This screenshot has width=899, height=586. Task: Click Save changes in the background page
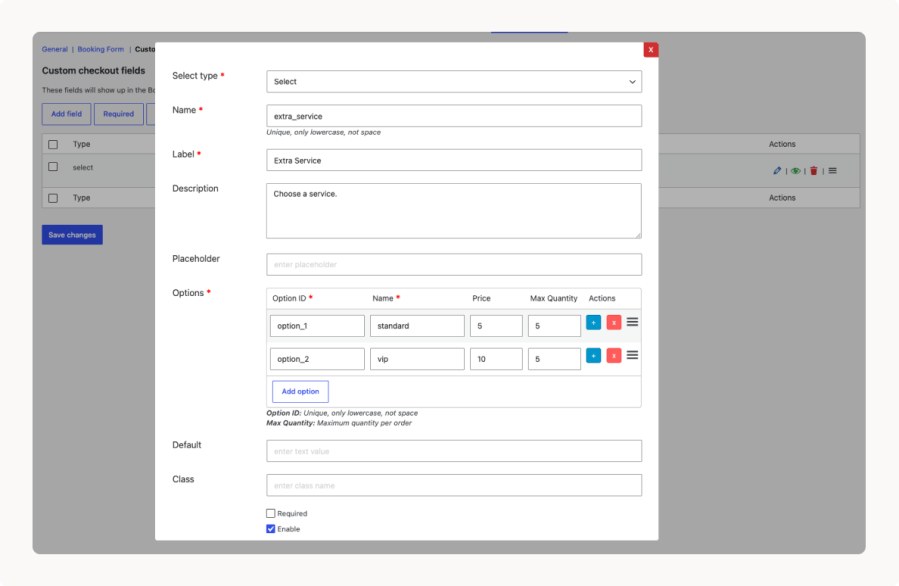[72, 235]
